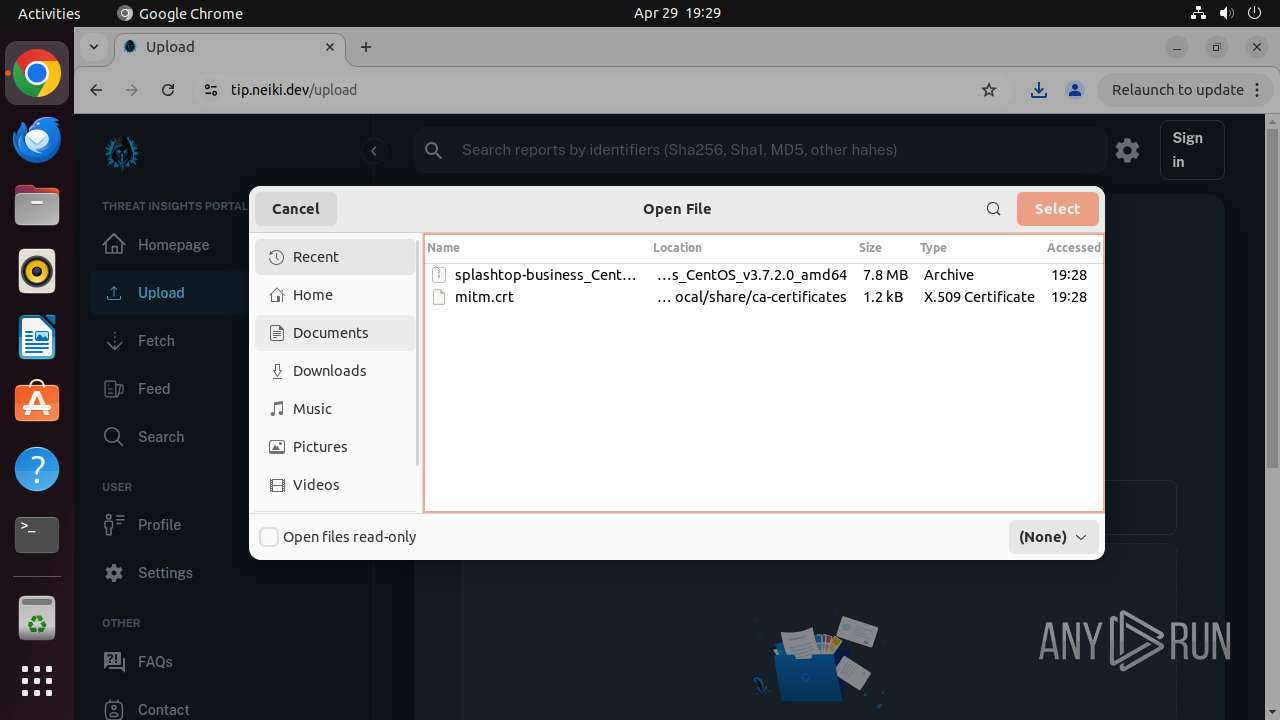
Task: Go back in browser history
Action: click(96, 90)
